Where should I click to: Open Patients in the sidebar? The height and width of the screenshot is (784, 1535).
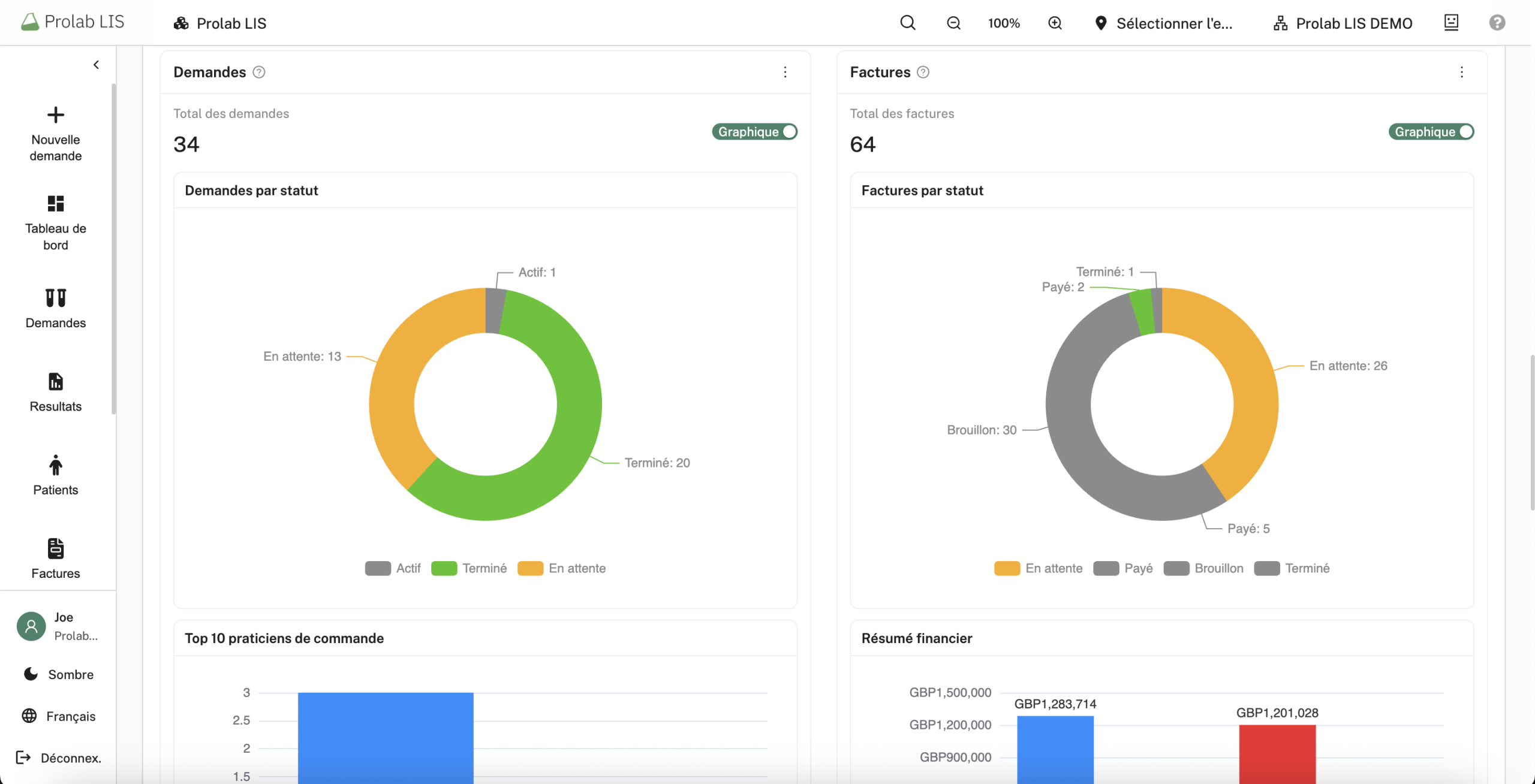(56, 475)
